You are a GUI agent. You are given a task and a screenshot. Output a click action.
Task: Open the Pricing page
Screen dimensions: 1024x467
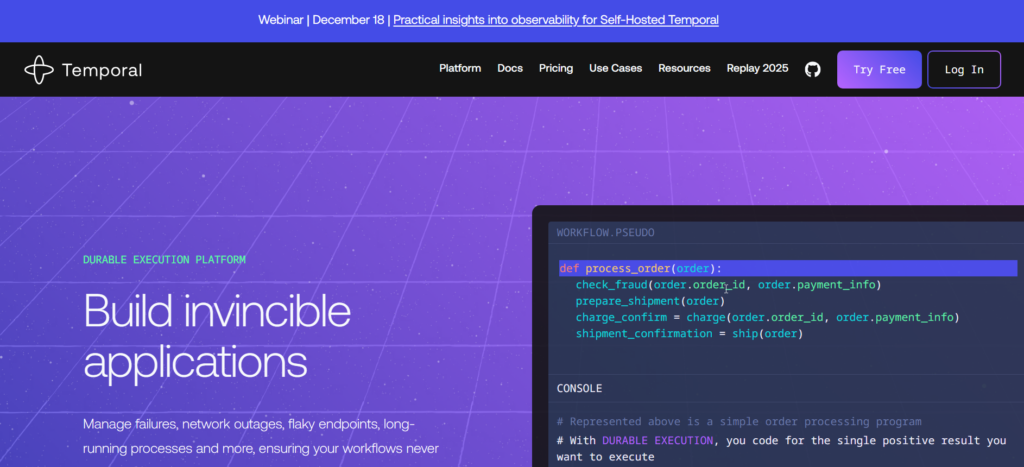click(x=556, y=69)
